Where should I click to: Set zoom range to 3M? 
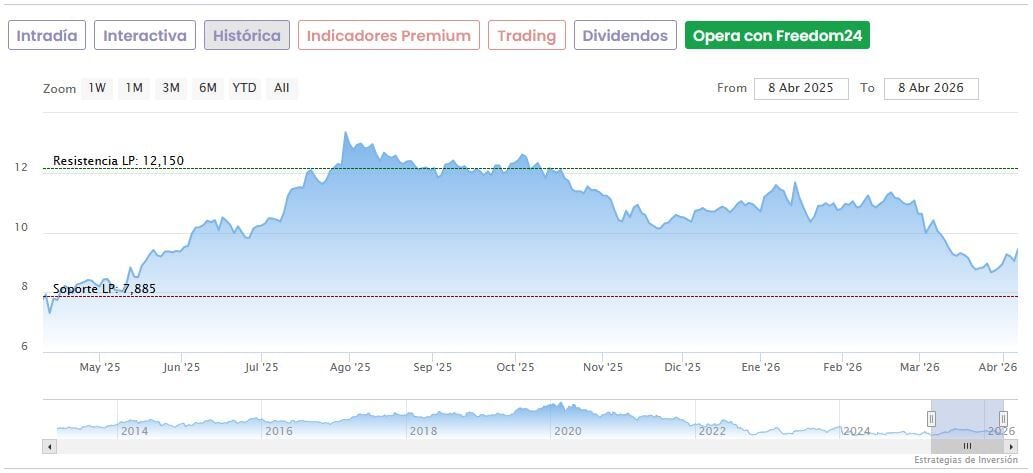coord(171,88)
